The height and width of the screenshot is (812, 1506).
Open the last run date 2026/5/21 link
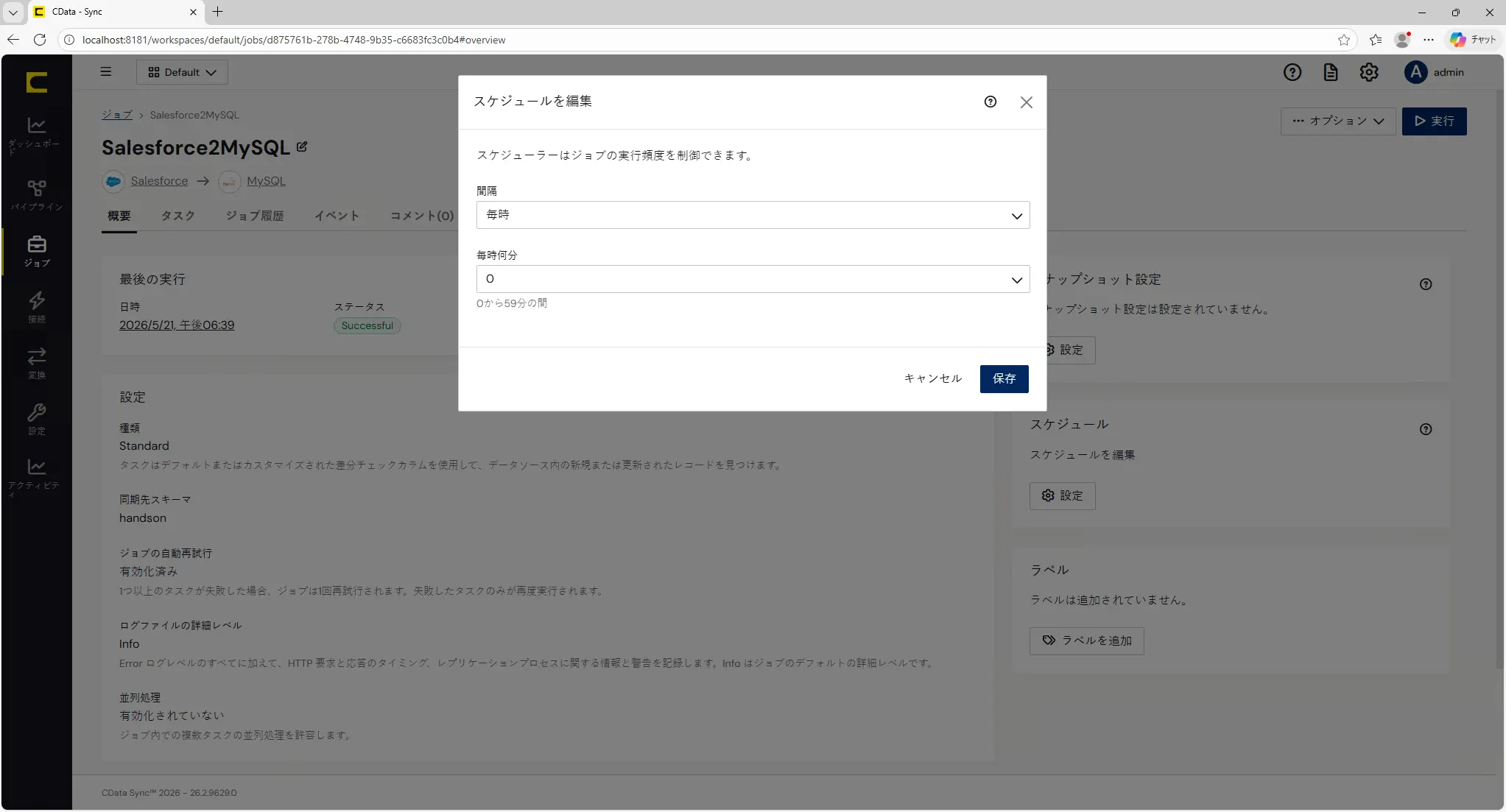pos(177,325)
